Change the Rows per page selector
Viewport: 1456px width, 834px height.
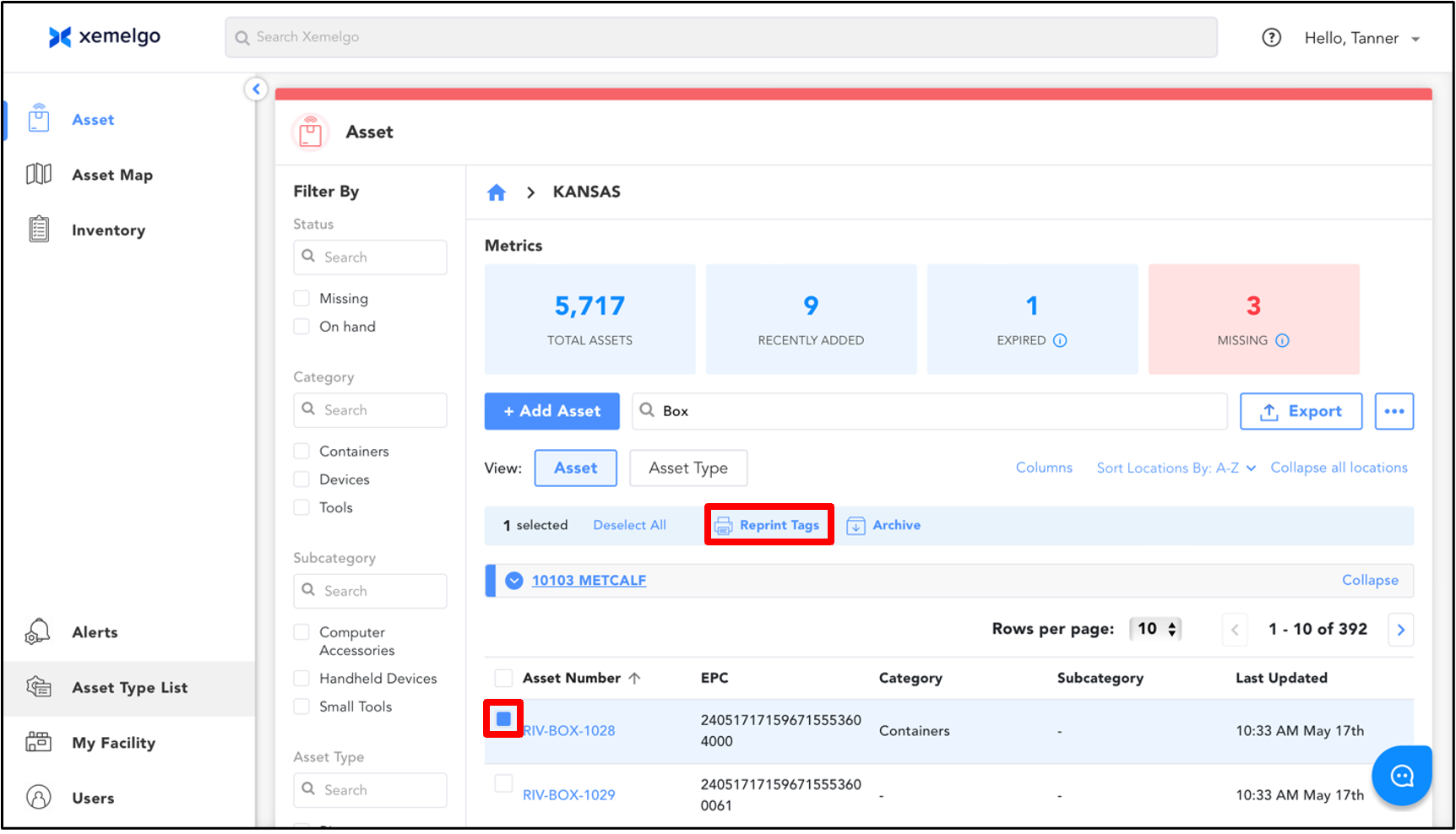[1156, 629]
